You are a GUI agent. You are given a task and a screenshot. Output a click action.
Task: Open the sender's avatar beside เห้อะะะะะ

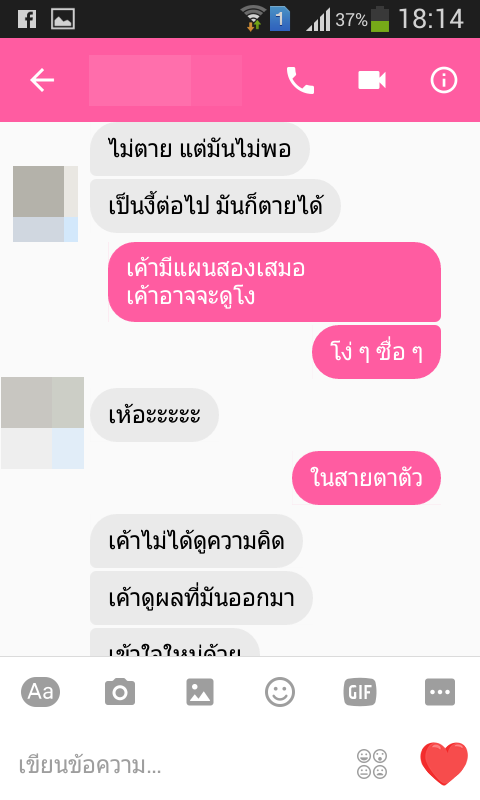(x=42, y=423)
